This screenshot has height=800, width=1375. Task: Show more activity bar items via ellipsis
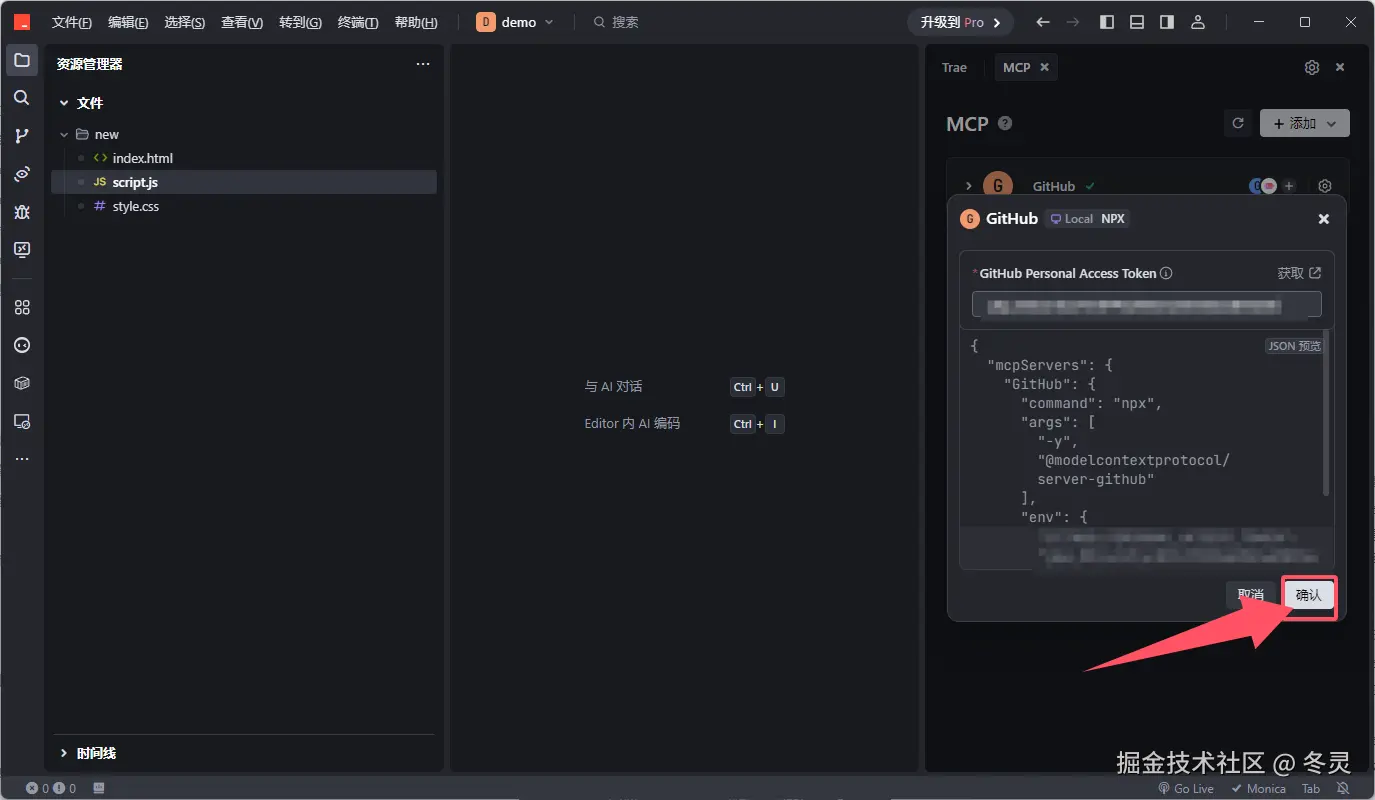click(x=22, y=459)
